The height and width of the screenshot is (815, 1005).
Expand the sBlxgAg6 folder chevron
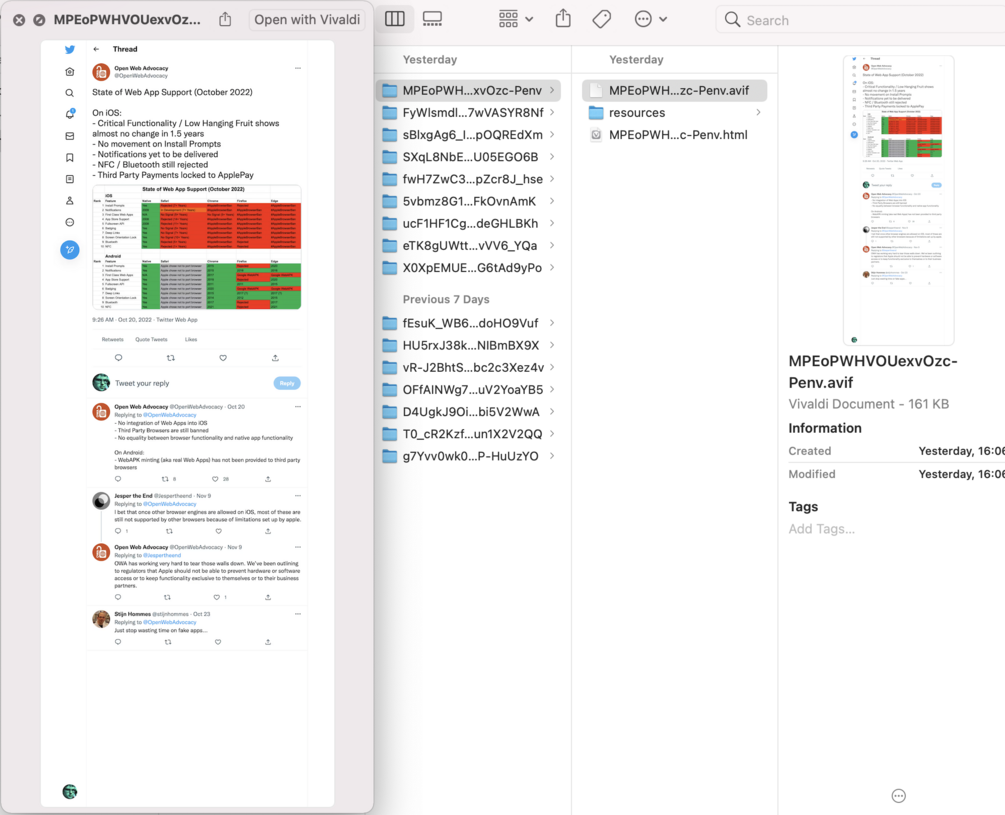click(552, 135)
